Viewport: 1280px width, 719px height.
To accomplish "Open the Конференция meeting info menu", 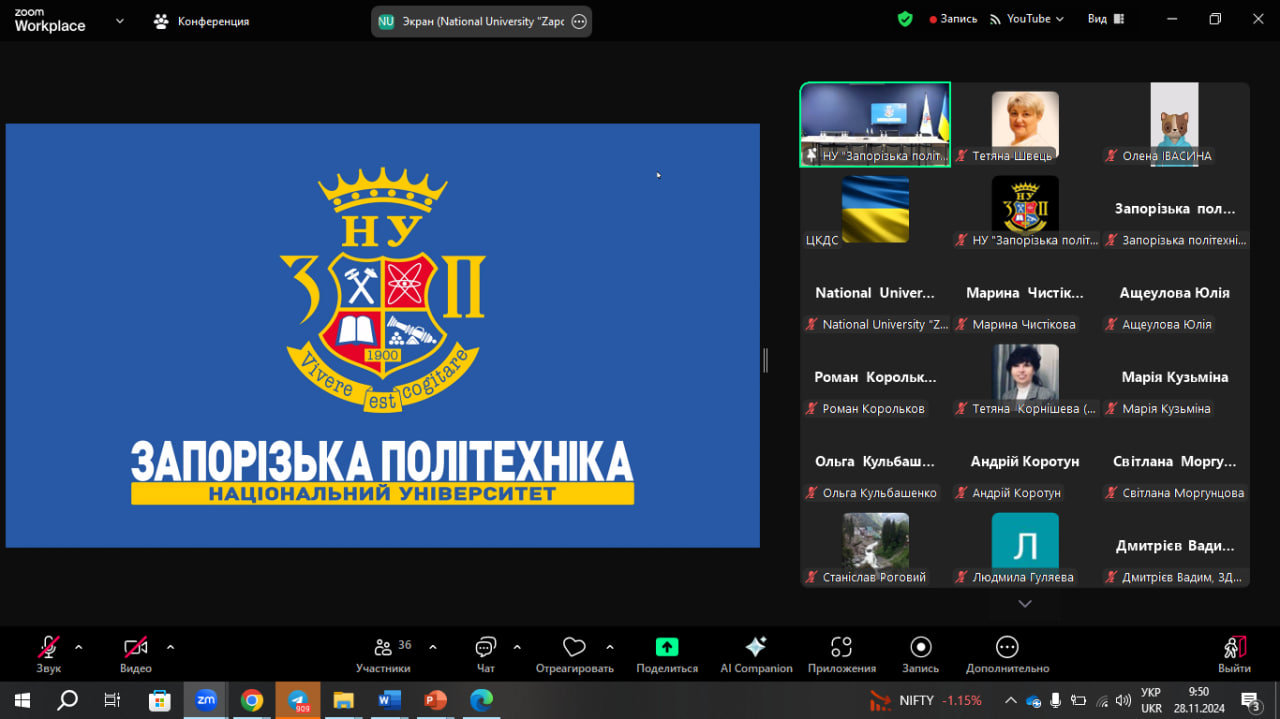I will 201,21.
